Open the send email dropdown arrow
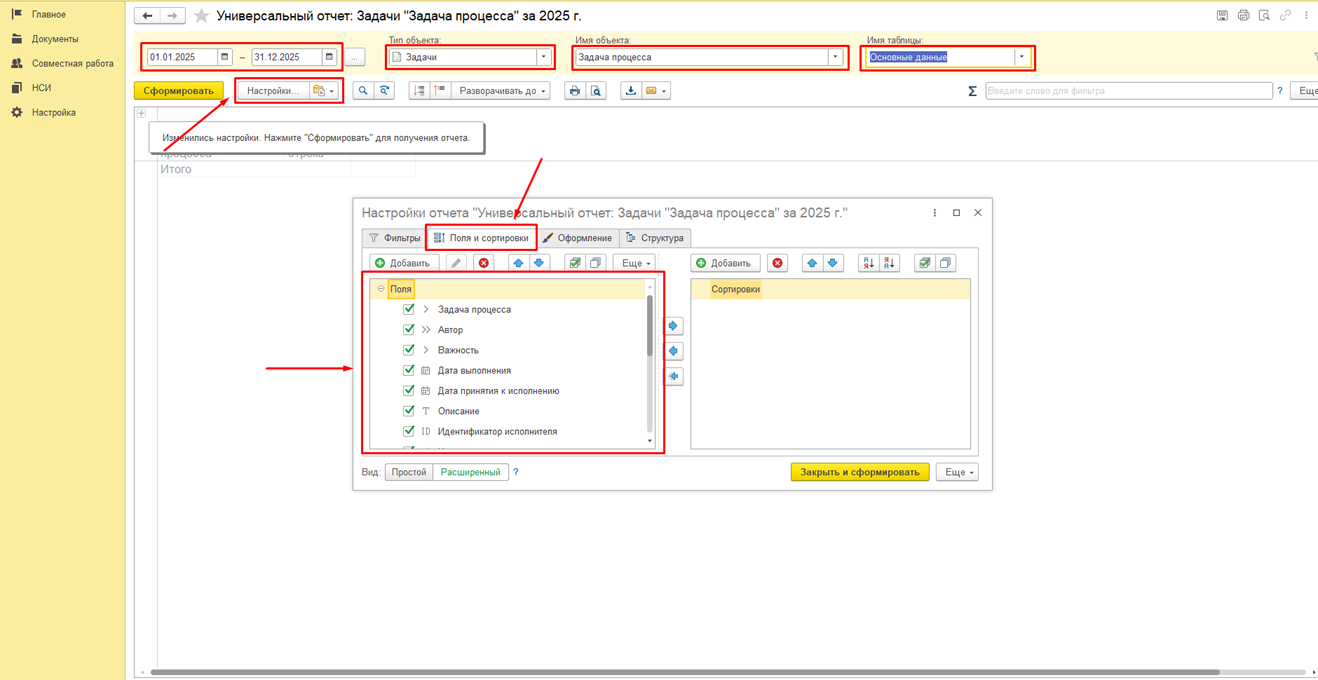Viewport: 1318px width, 680px height. [664, 91]
